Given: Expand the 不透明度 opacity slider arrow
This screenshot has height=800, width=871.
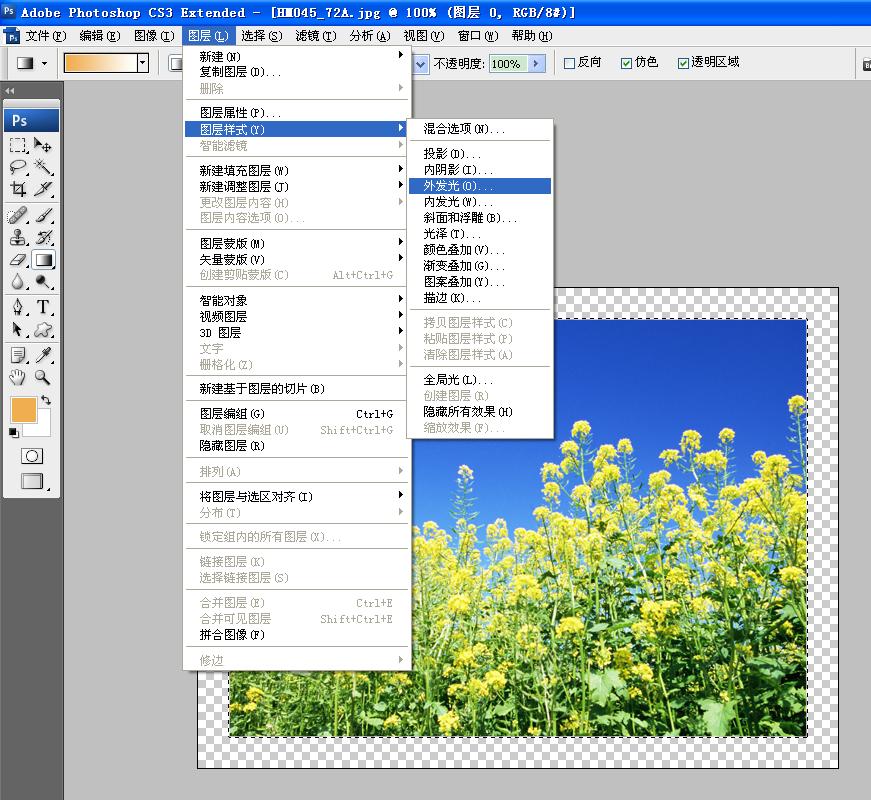Looking at the screenshot, I should tap(536, 63).
